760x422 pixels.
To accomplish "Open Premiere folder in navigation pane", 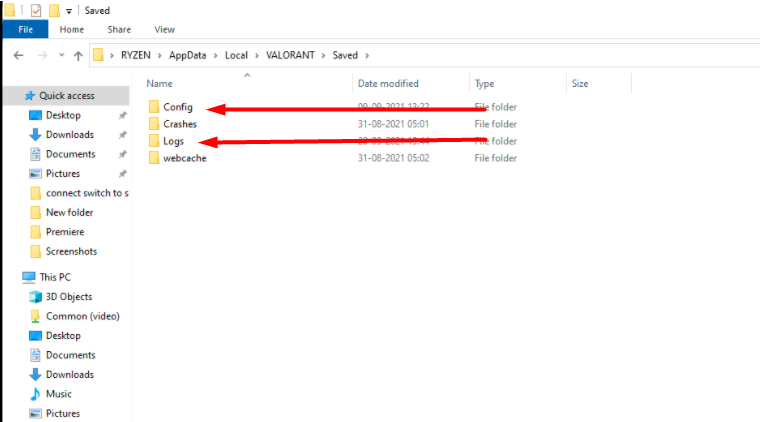I will point(65,232).
